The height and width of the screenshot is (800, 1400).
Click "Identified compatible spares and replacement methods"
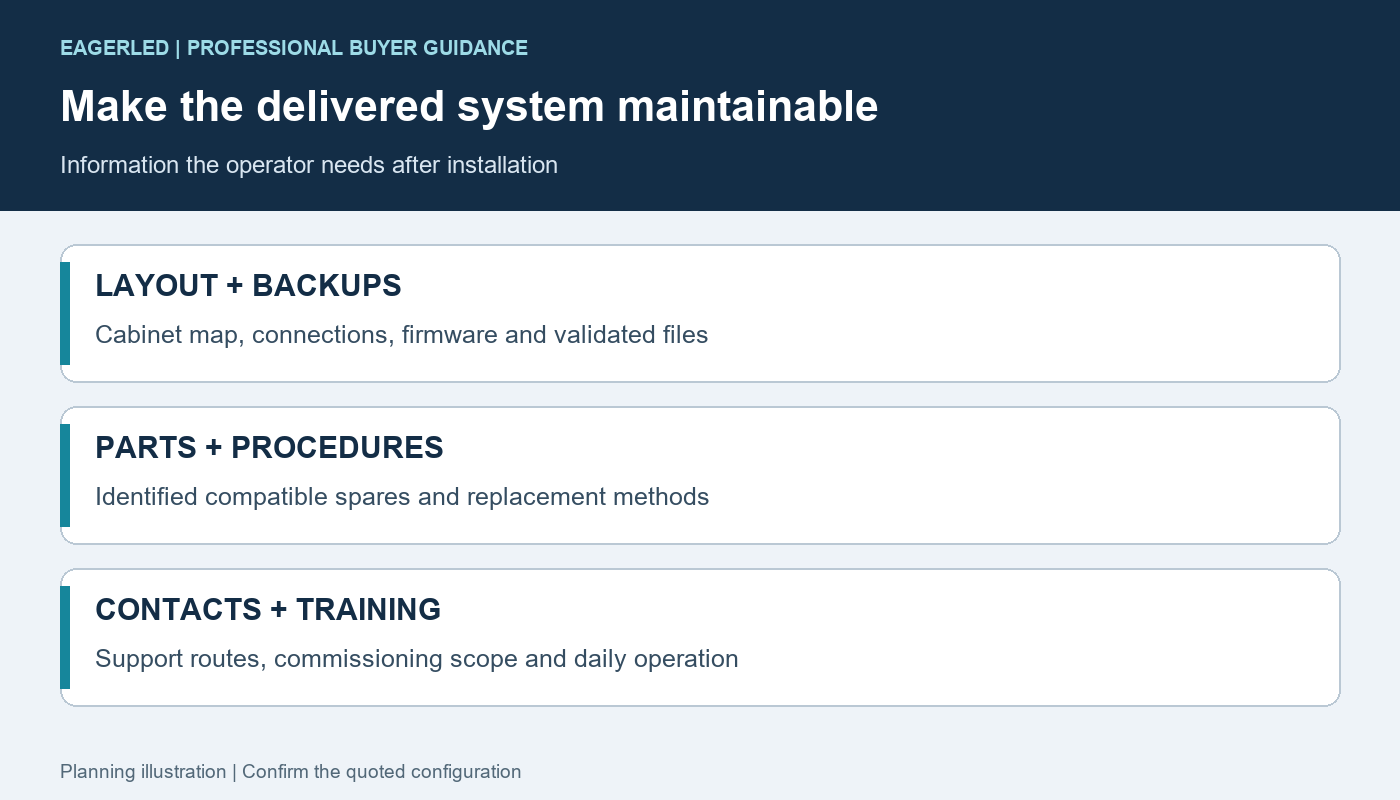click(402, 497)
